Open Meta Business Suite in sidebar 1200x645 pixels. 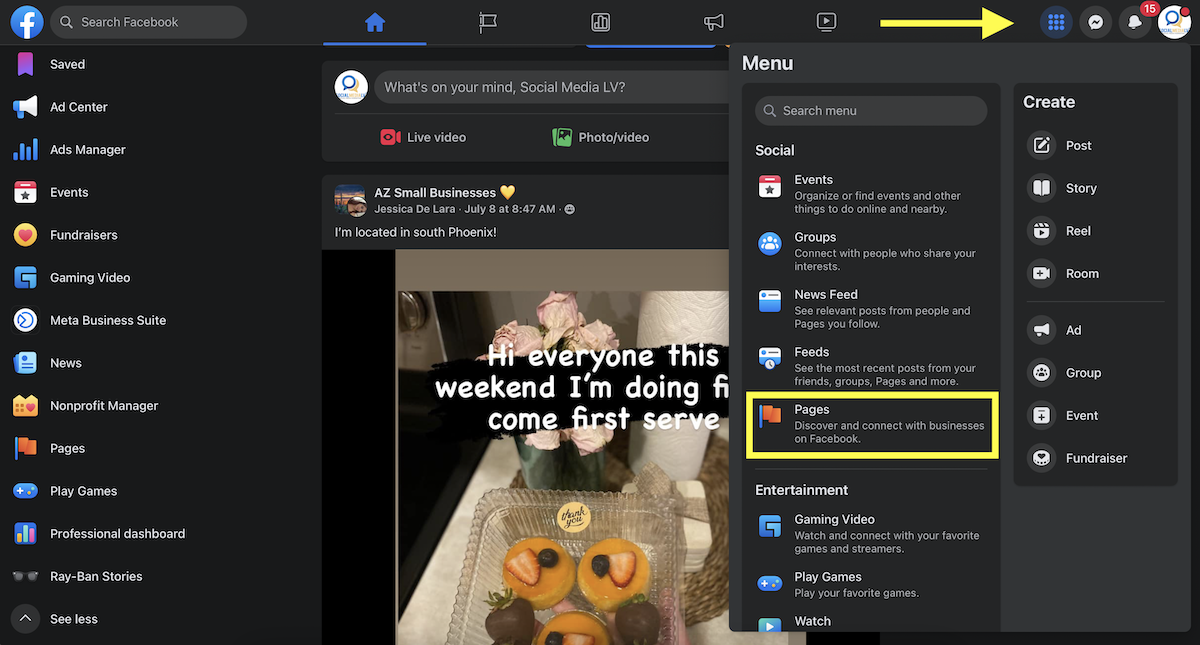(x=107, y=320)
